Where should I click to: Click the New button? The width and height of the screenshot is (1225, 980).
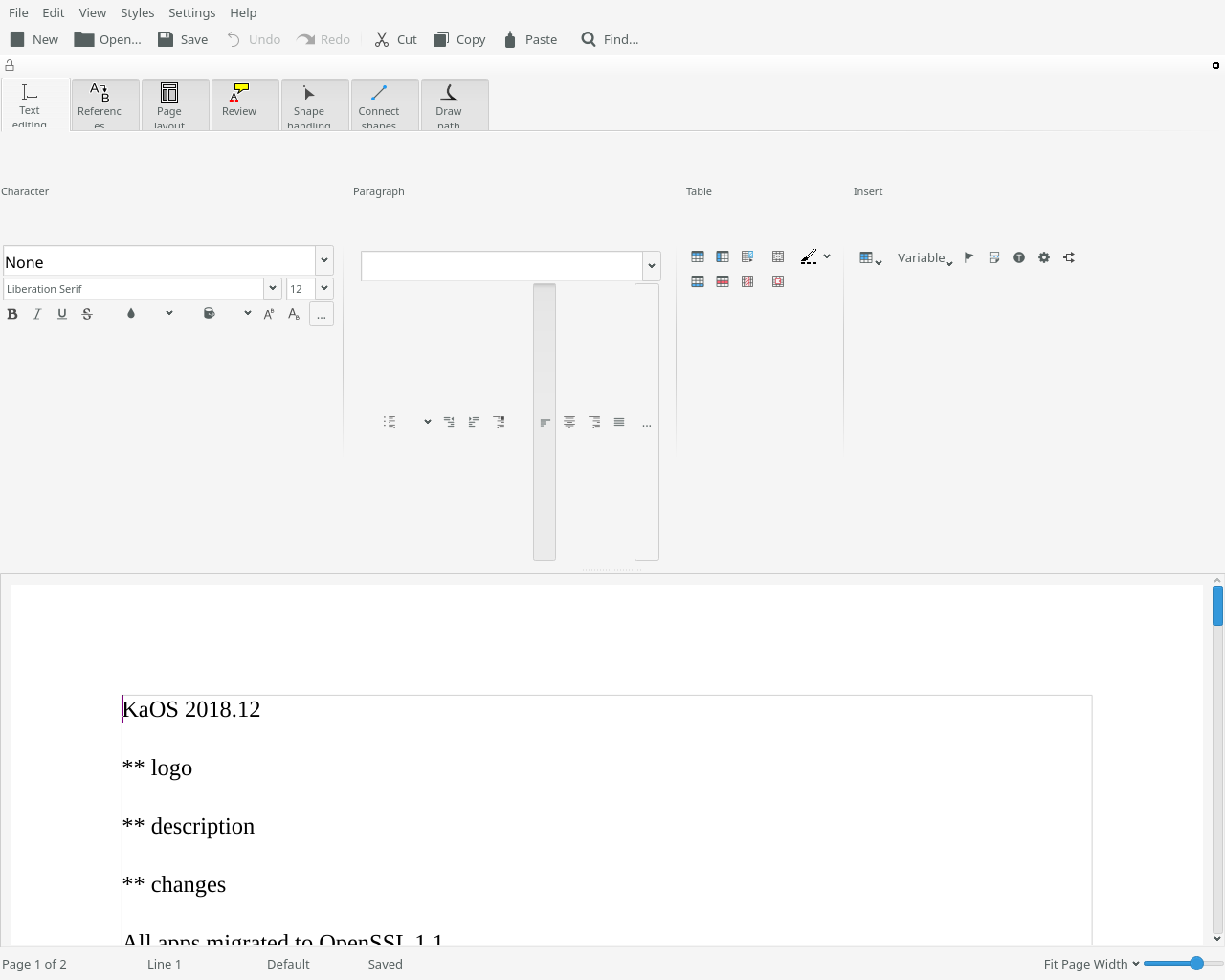(x=34, y=39)
